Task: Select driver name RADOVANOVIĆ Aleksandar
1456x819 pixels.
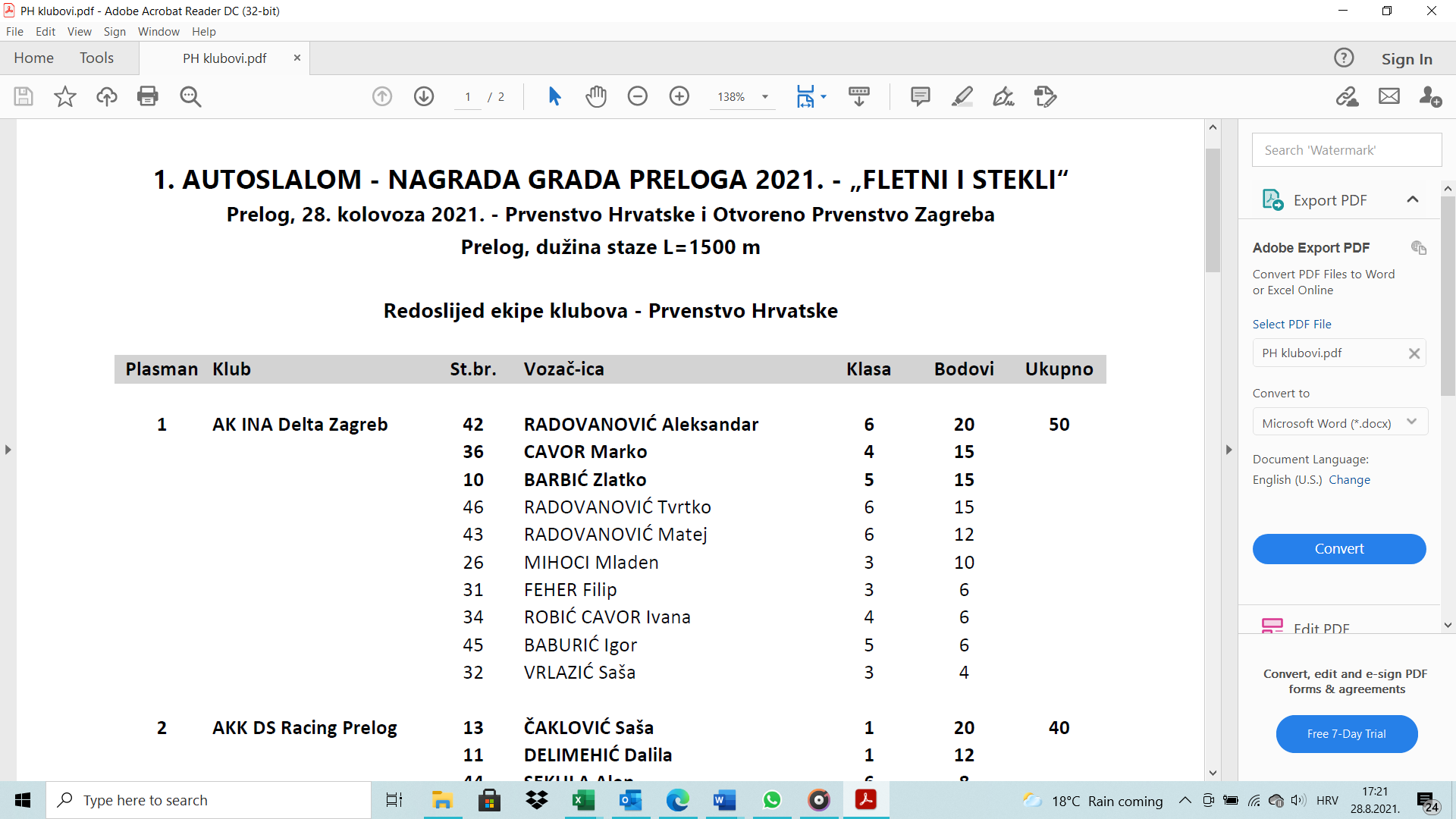Action: [x=641, y=424]
